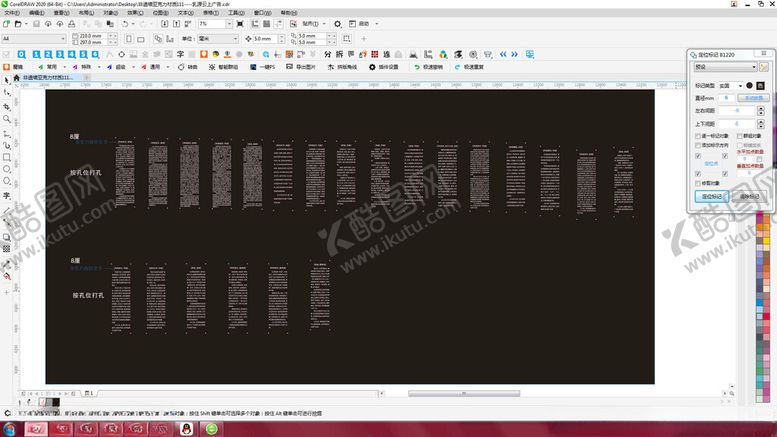
Task: Select the Rectangle tool in the toolbox
Action: [x=6, y=157]
